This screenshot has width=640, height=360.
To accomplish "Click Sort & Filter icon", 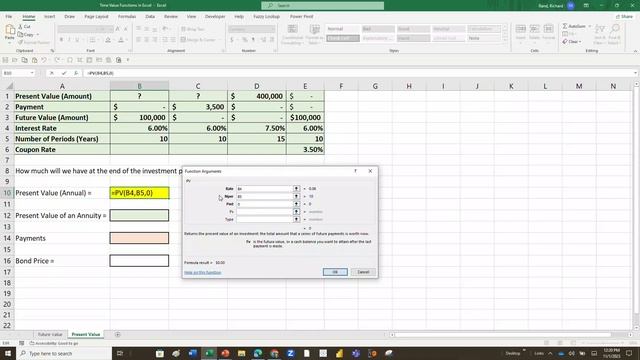I will point(600,29).
